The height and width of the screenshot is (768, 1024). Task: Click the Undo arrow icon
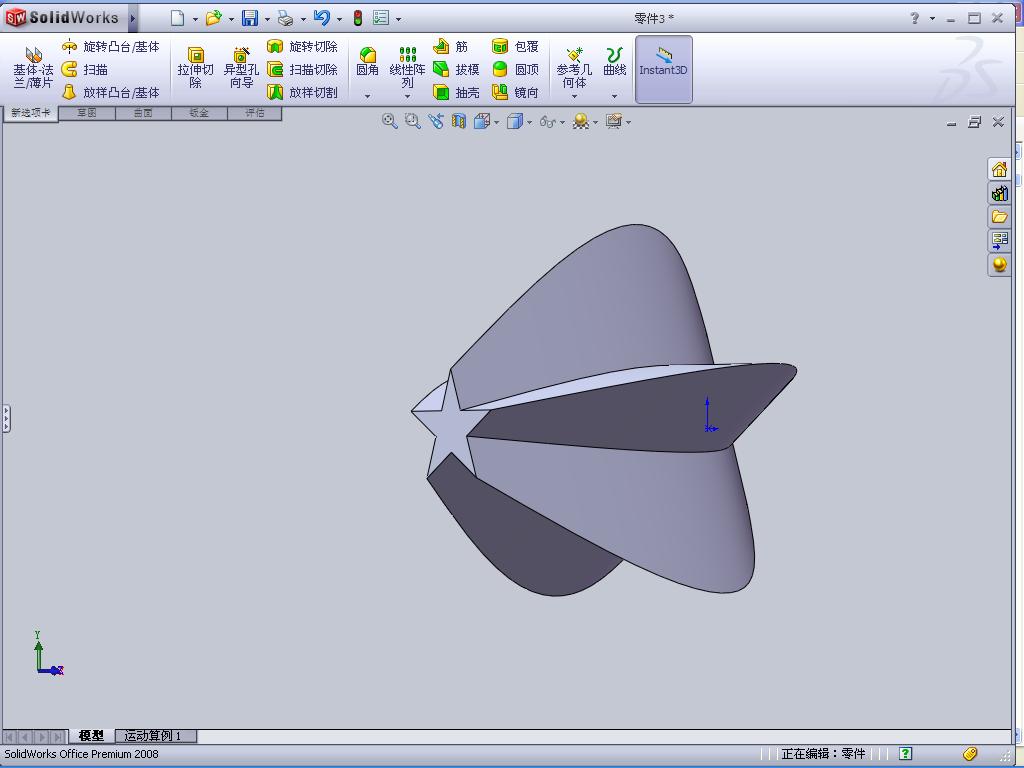(x=321, y=18)
